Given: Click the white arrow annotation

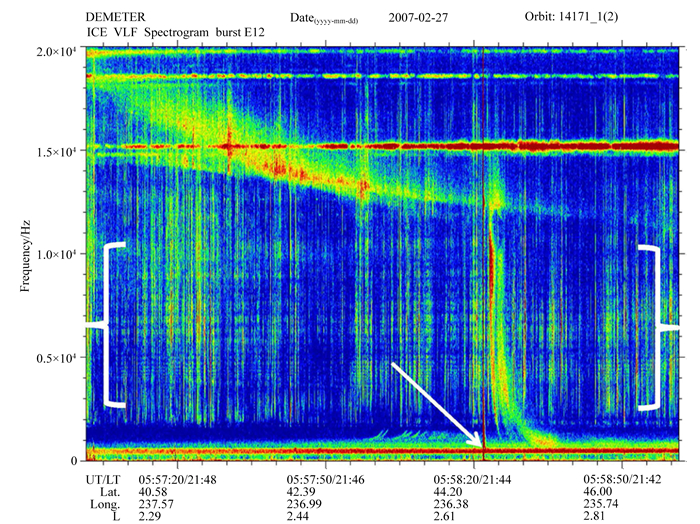Looking at the screenshot, I should coord(438,406).
